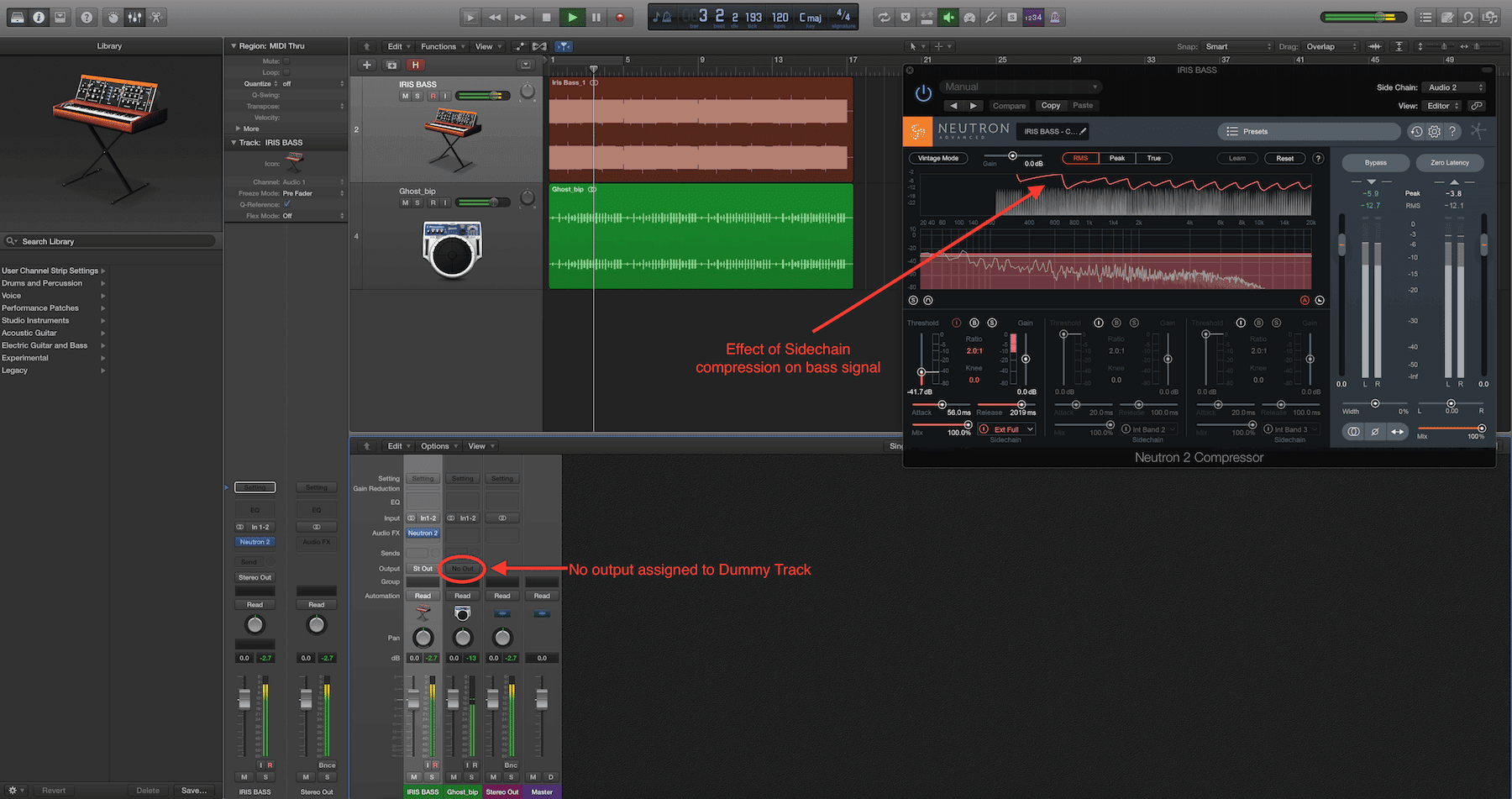
Task: Select Peak detection mode
Action: [x=1117, y=158]
